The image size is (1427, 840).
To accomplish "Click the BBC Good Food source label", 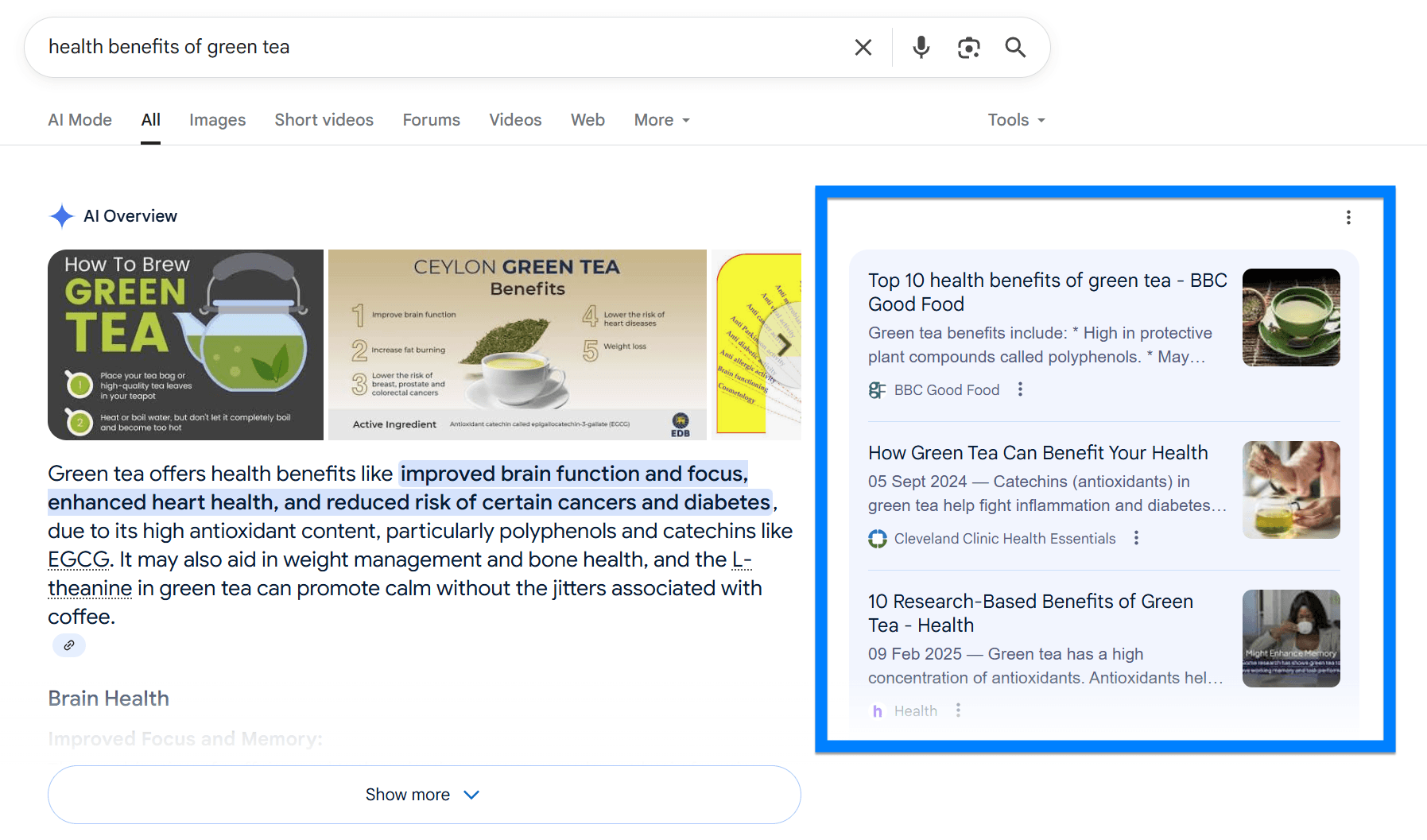I will pyautogui.click(x=946, y=390).
